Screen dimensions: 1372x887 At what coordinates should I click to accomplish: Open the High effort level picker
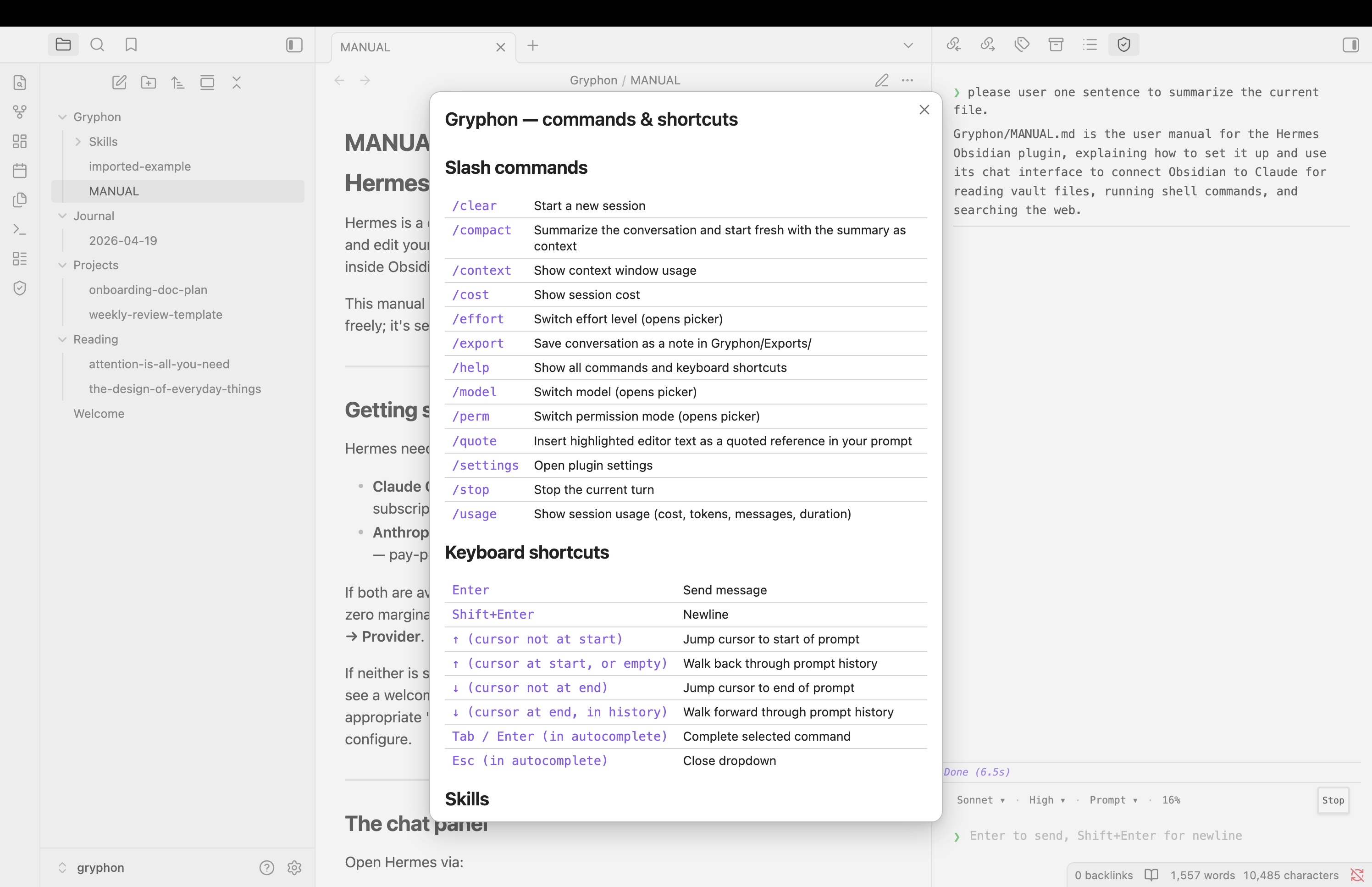click(x=1047, y=800)
